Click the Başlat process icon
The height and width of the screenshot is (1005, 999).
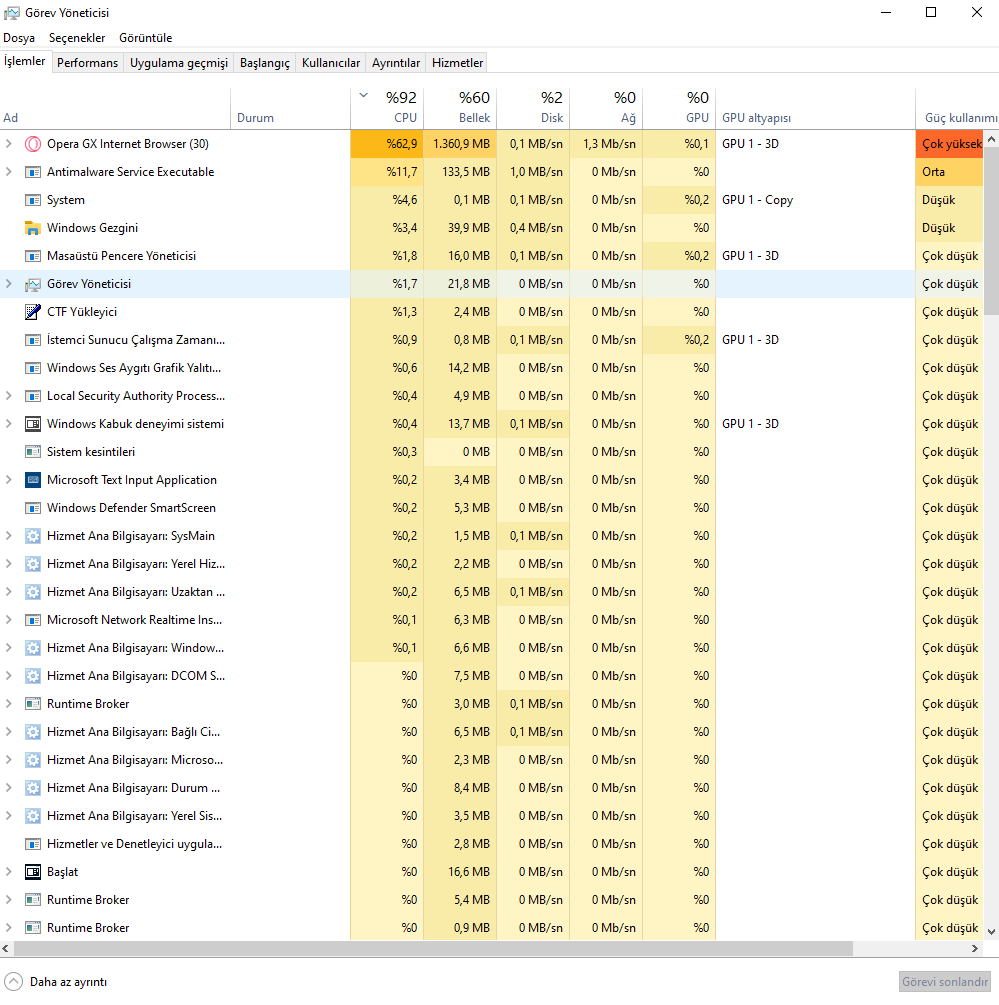[33, 872]
